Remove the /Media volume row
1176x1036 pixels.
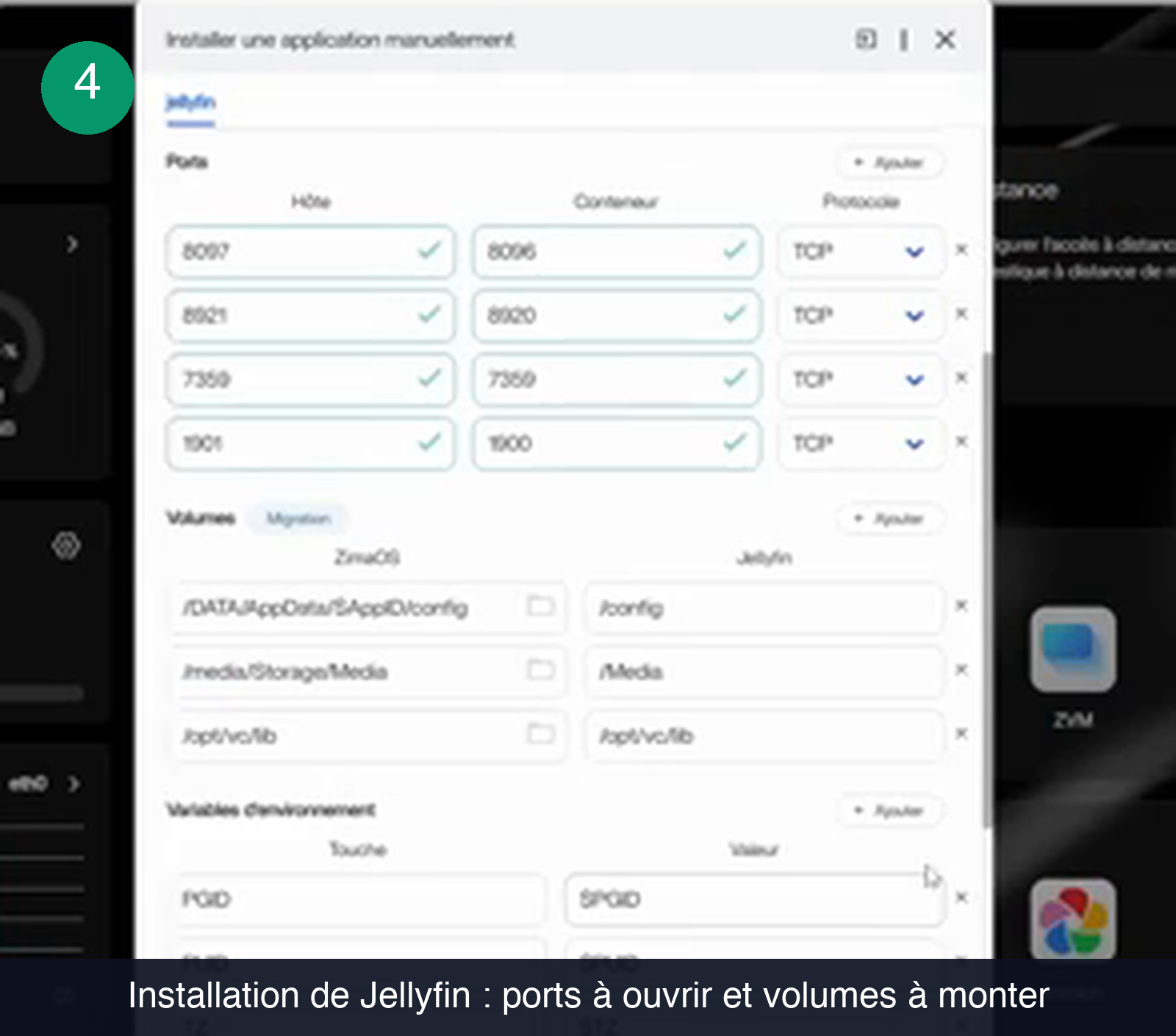tap(961, 670)
